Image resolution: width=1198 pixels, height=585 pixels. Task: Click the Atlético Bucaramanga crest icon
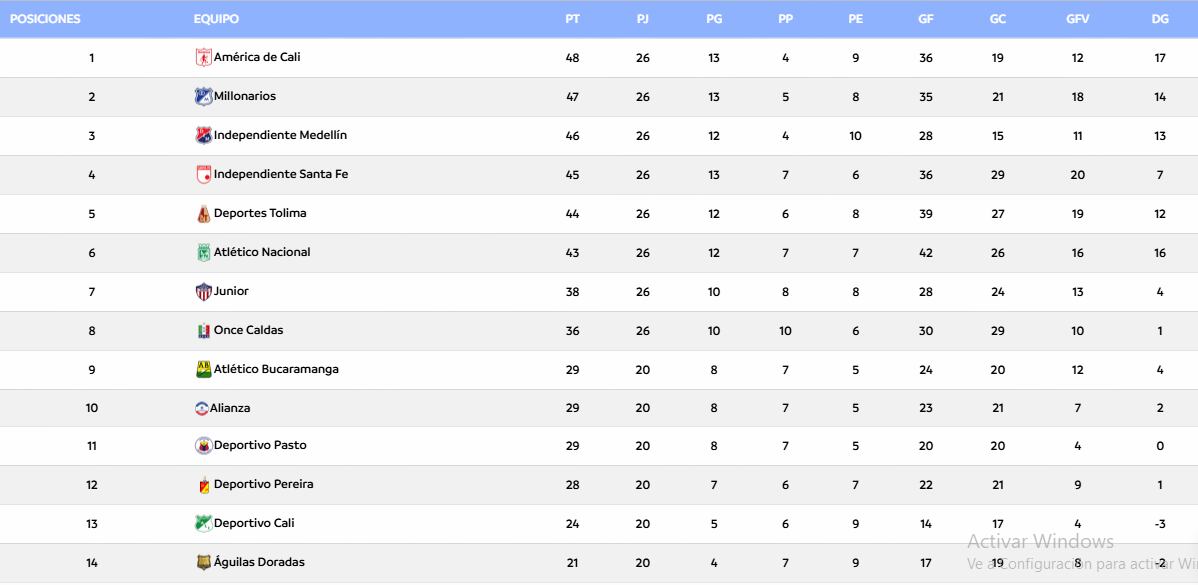(x=203, y=370)
